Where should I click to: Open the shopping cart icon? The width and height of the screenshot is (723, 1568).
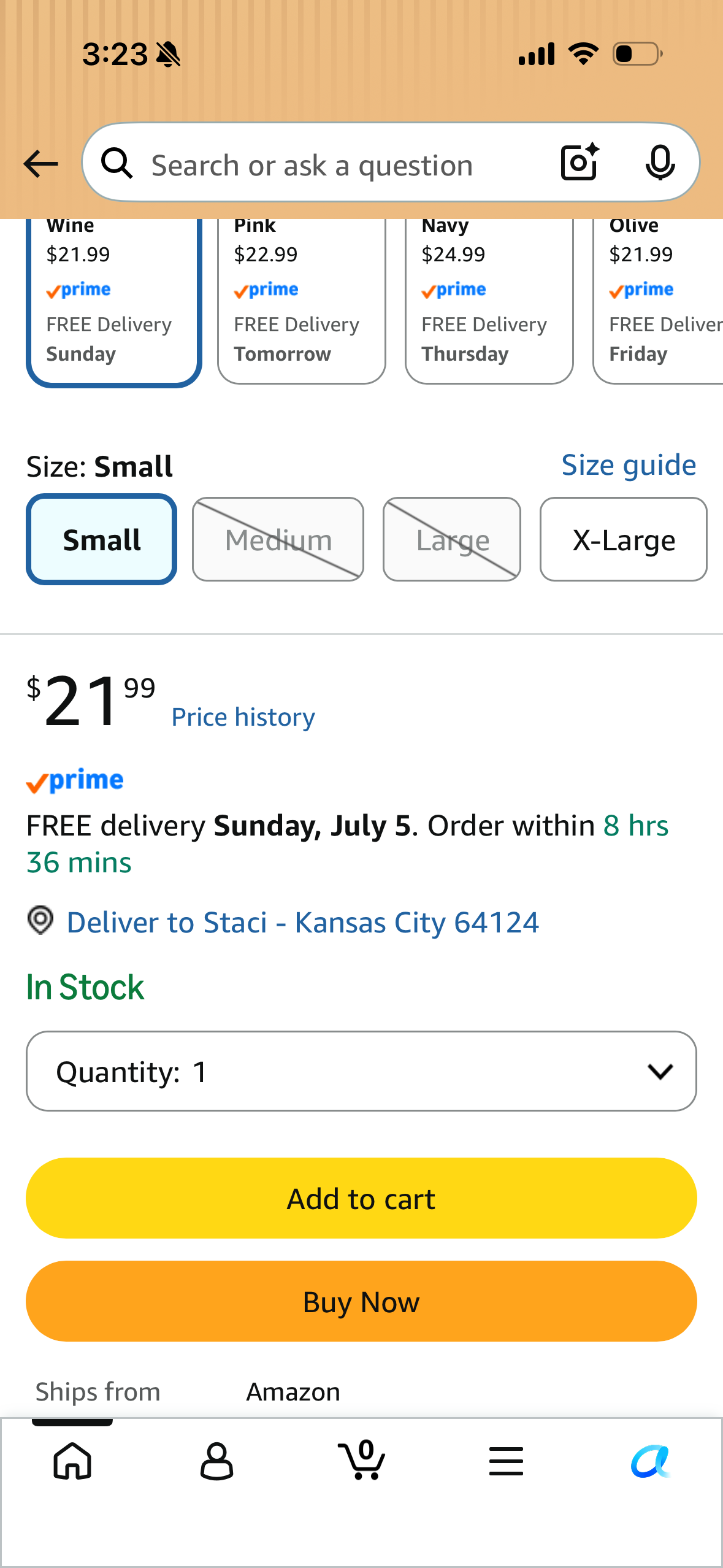[362, 1459]
